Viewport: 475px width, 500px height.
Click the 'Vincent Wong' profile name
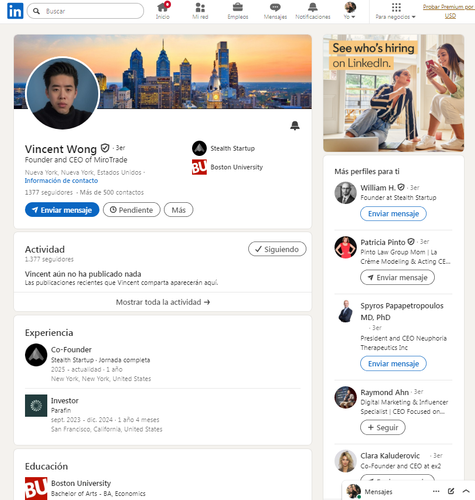pos(61,149)
